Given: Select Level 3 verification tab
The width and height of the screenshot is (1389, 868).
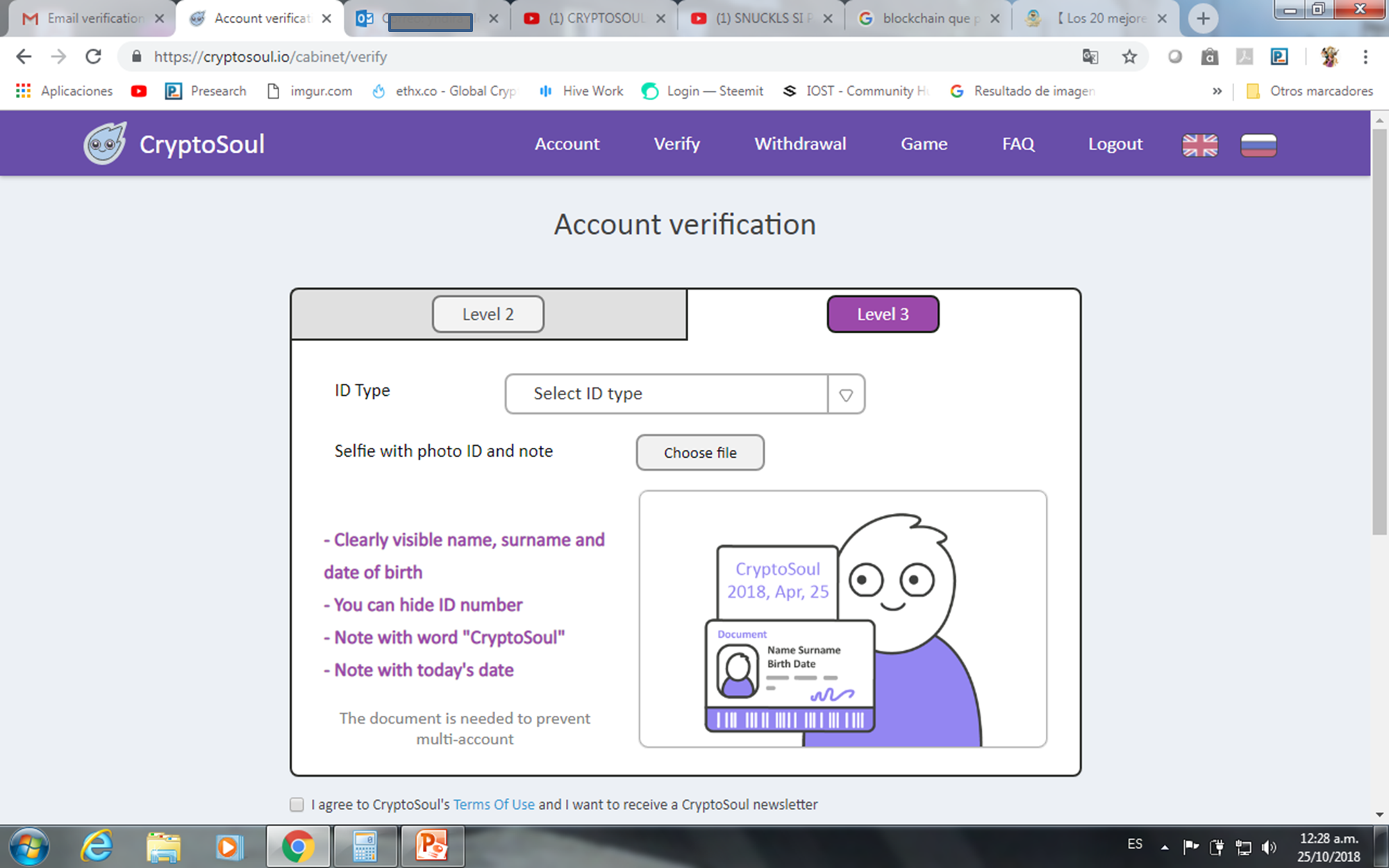Looking at the screenshot, I should tap(883, 315).
